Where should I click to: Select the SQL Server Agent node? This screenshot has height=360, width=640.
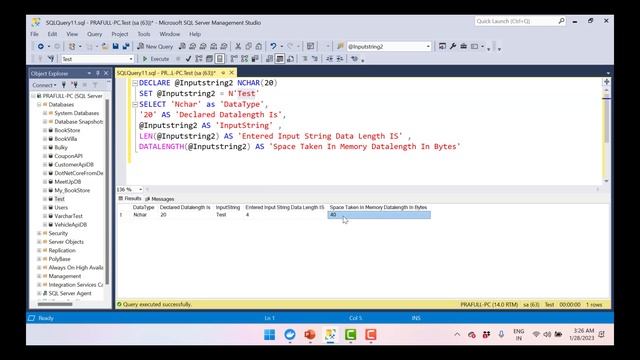70,293
